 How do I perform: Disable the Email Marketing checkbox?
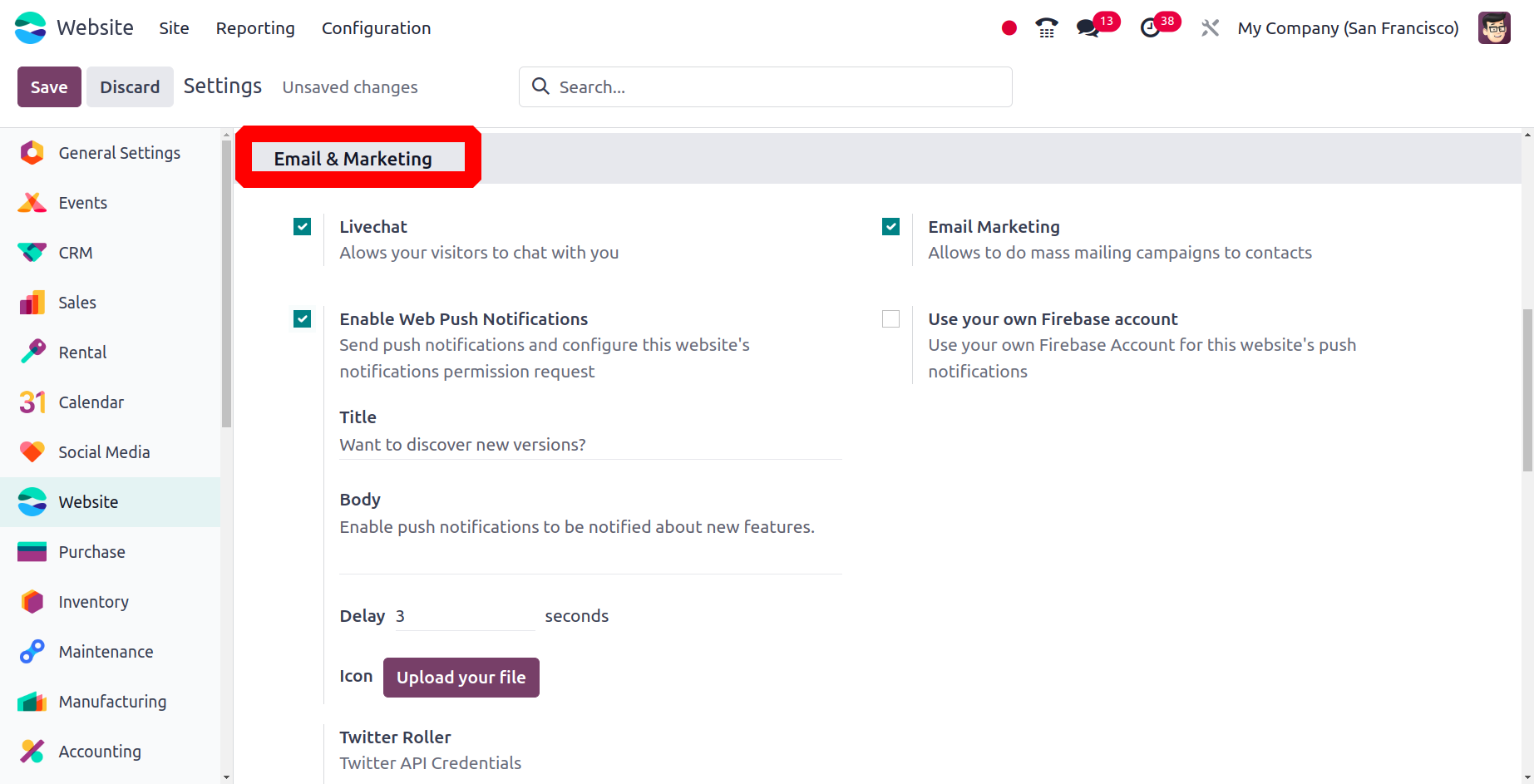890,227
